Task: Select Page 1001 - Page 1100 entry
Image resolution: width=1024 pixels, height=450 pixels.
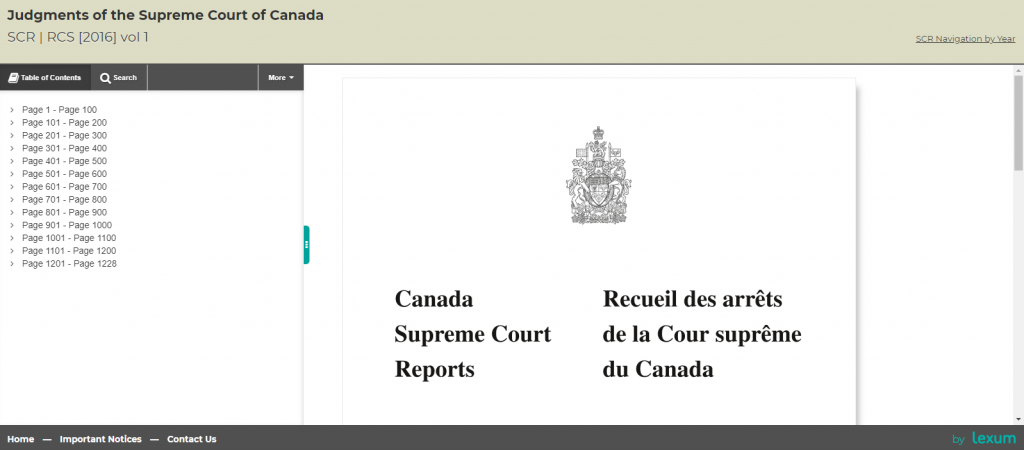Action: pos(69,238)
